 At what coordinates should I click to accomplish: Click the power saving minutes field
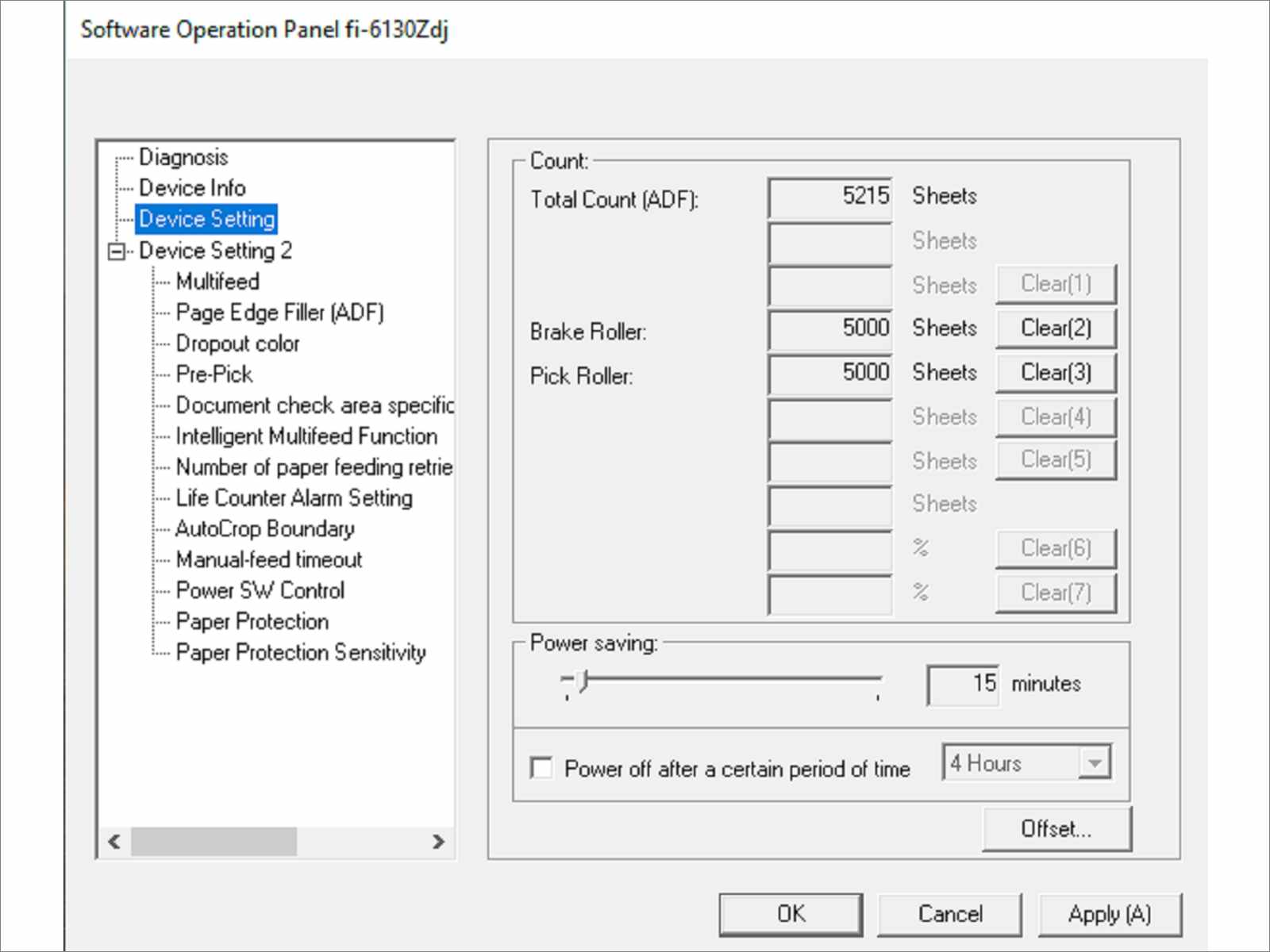(x=963, y=685)
